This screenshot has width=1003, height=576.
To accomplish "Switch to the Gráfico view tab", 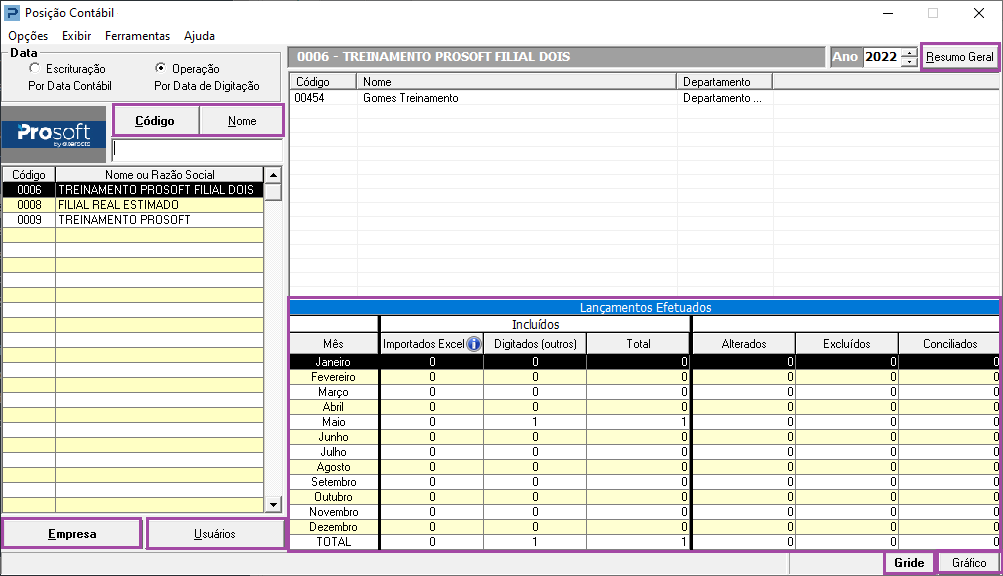I will 968,563.
